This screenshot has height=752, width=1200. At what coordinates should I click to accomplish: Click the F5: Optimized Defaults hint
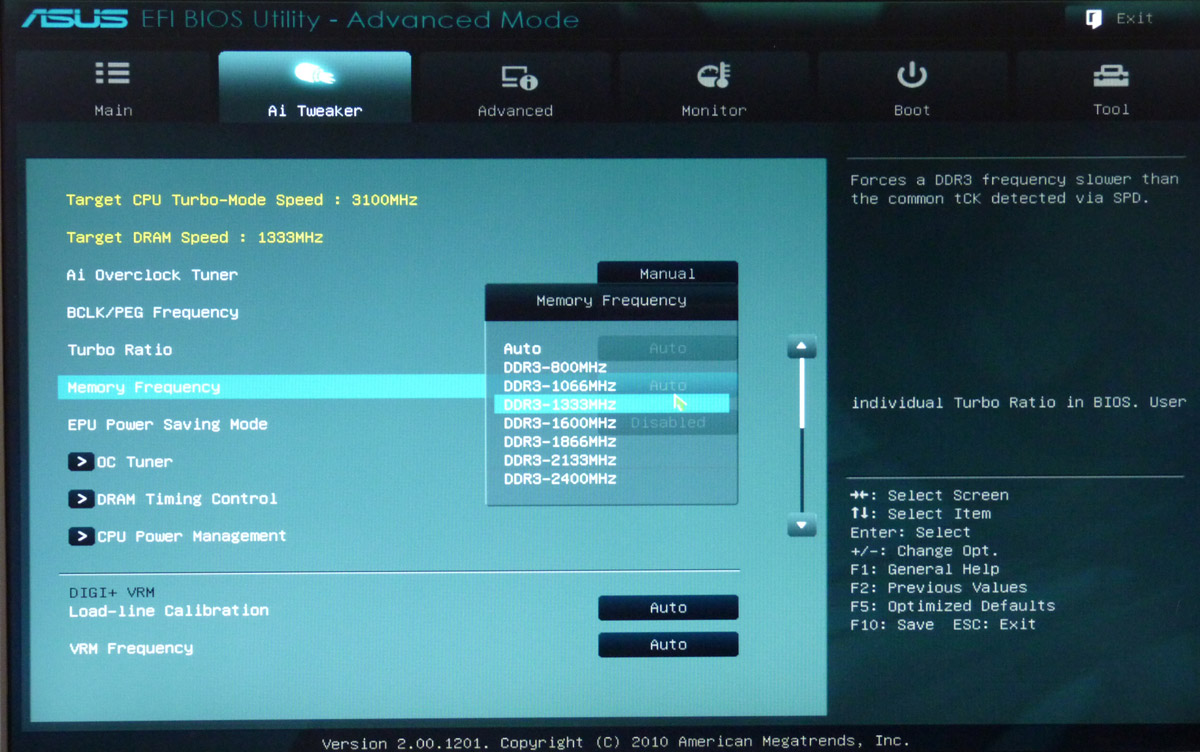point(952,606)
